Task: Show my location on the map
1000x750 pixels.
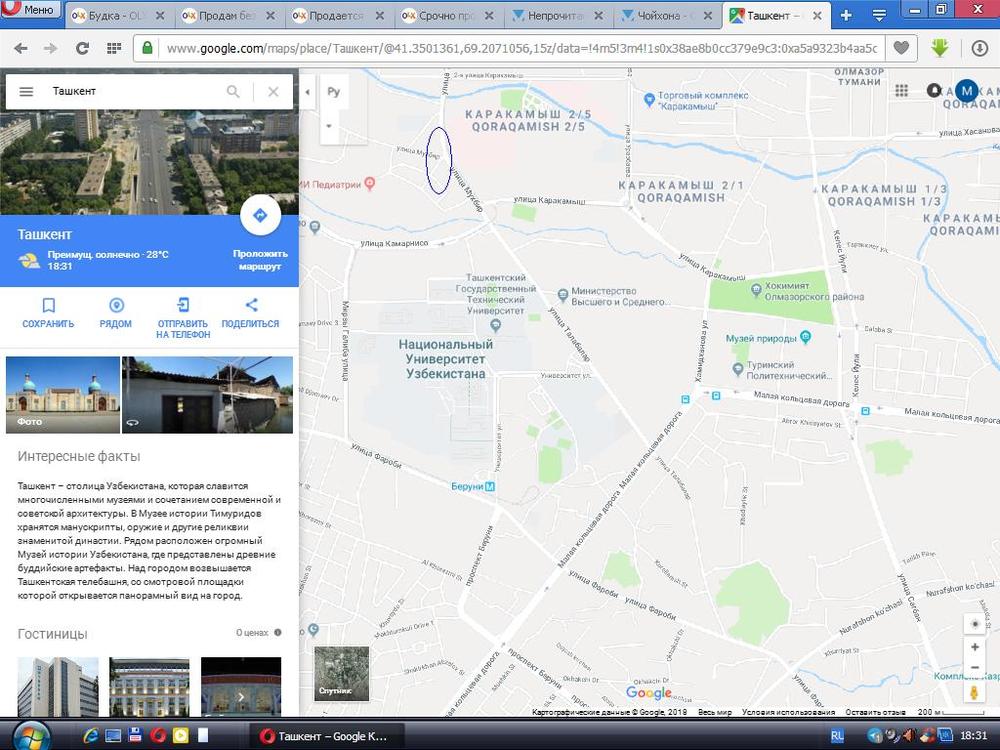Action: coord(975,624)
